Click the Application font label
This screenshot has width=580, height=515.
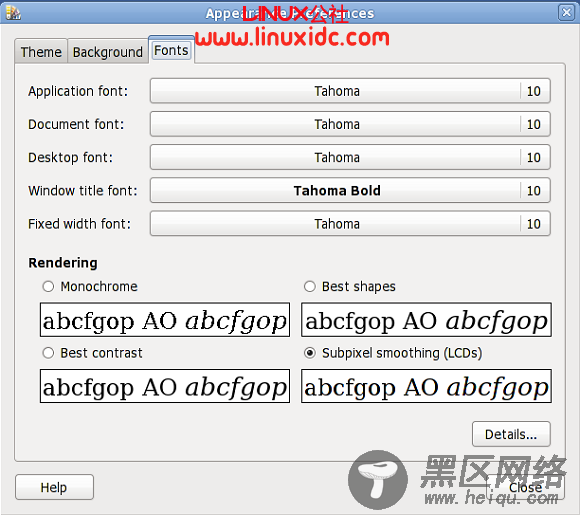(x=78, y=91)
